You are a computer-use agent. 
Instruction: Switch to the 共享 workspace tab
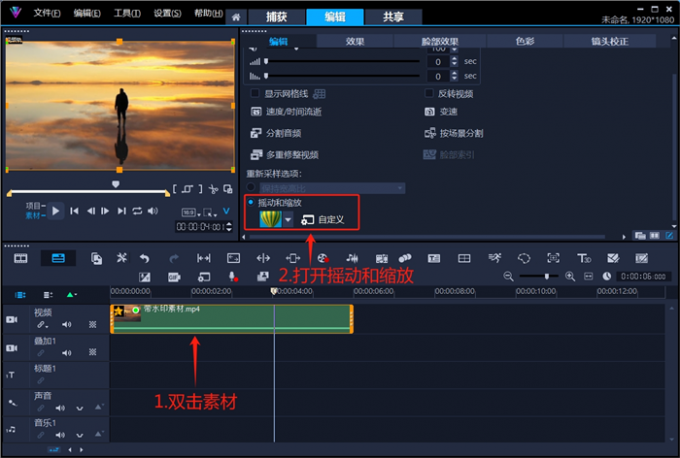393,17
